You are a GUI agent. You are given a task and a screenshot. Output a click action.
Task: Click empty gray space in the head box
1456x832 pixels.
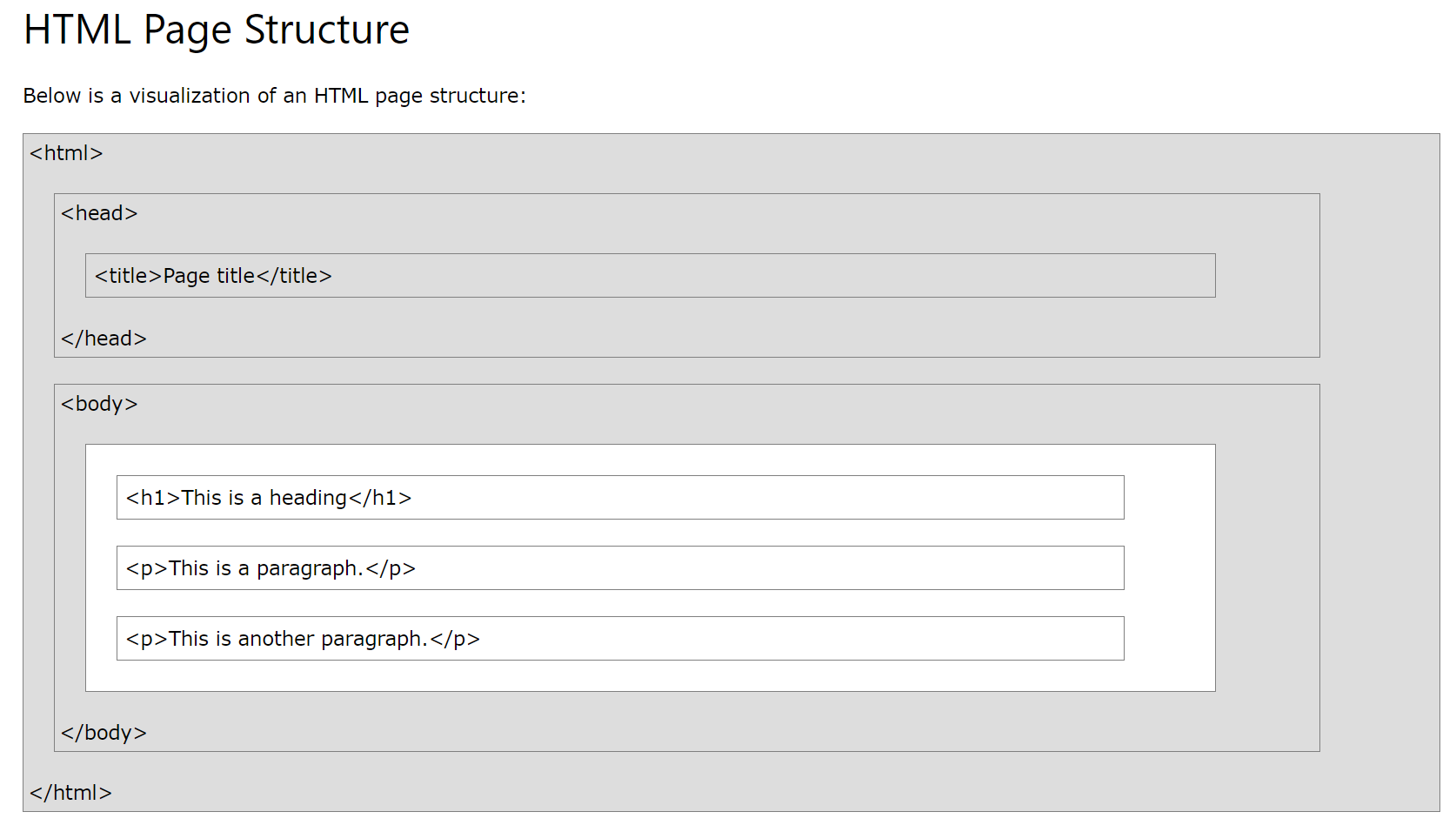pos(1266,276)
